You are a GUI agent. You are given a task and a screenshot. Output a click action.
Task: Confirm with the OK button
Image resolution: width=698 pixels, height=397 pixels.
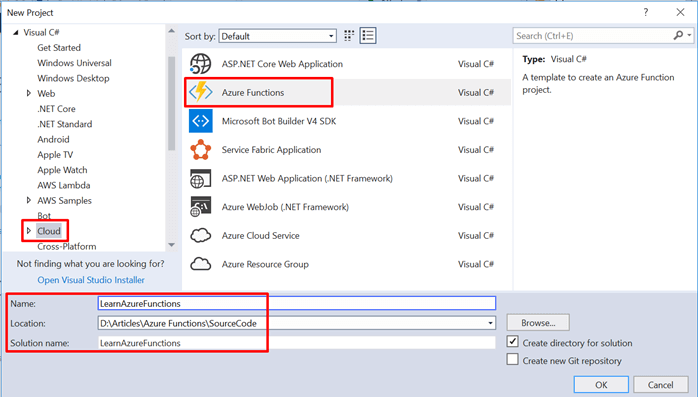[601, 385]
